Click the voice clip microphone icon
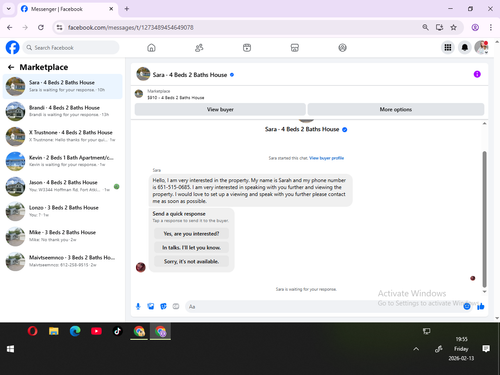The height and width of the screenshot is (375, 500). pyautogui.click(x=138, y=306)
